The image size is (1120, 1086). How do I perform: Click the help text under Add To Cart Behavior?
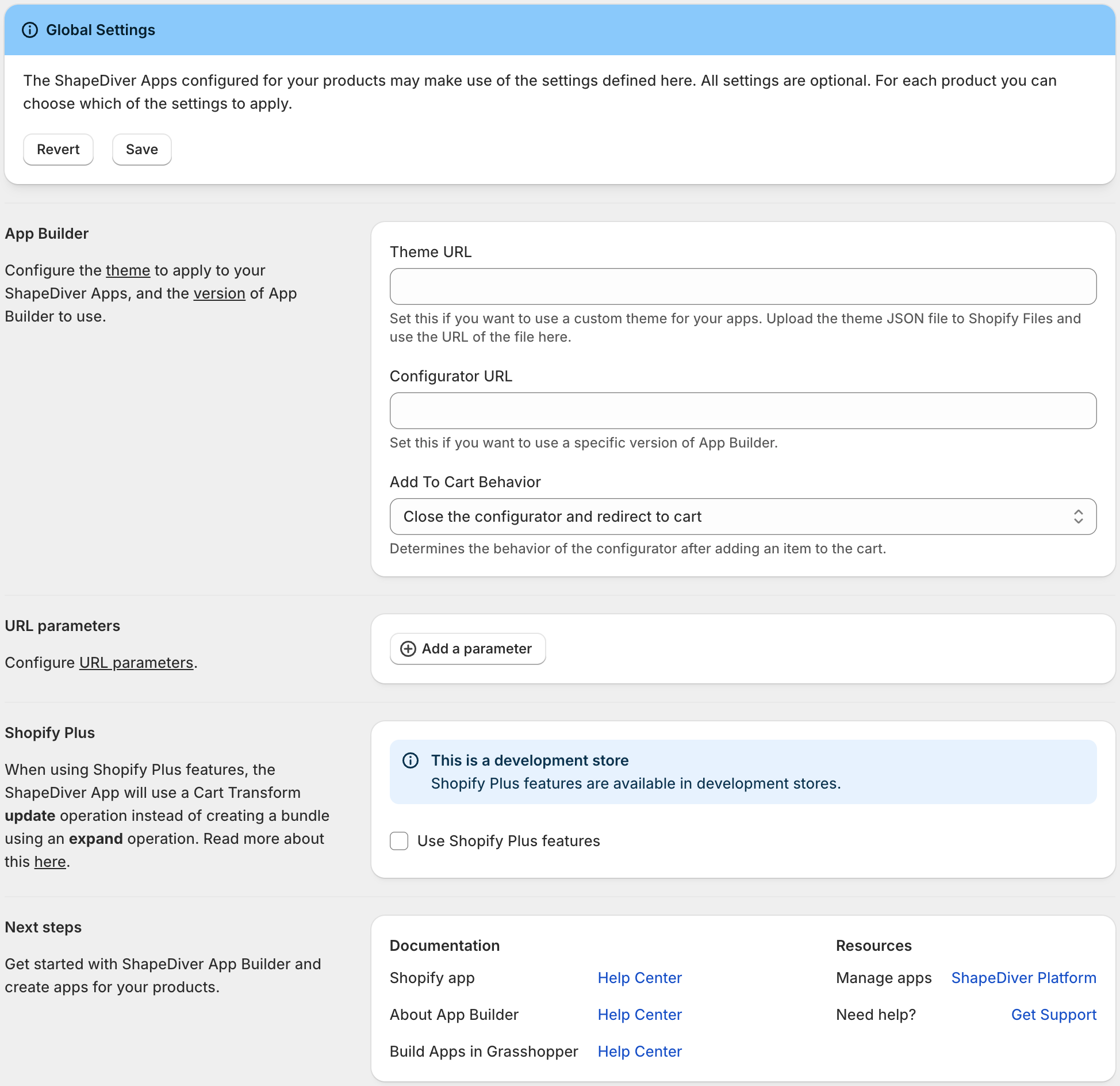tap(638, 549)
